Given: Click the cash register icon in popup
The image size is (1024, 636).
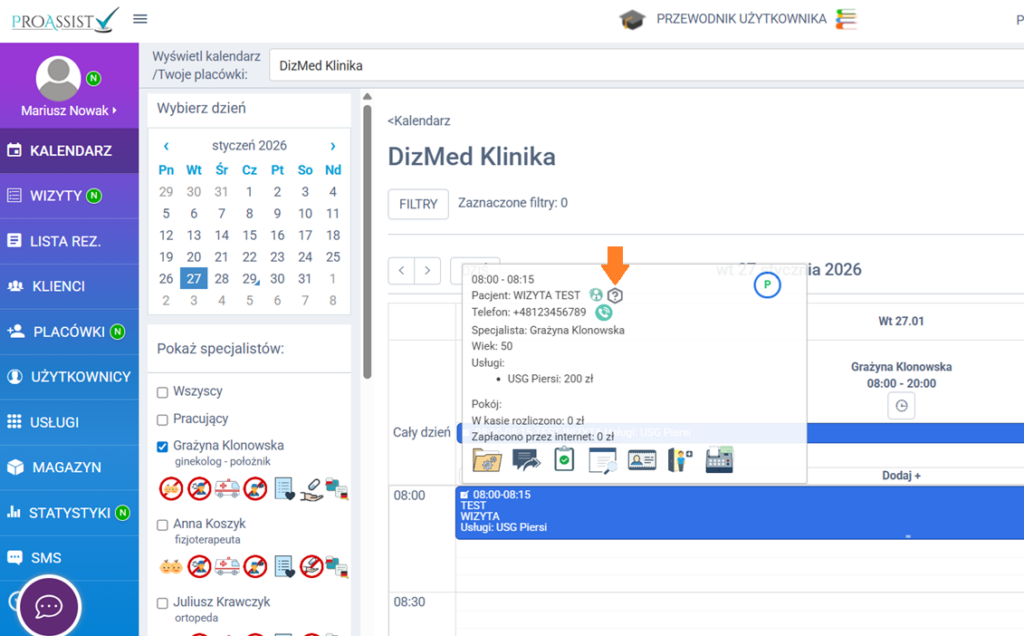Looking at the screenshot, I should pyautogui.click(x=719, y=460).
